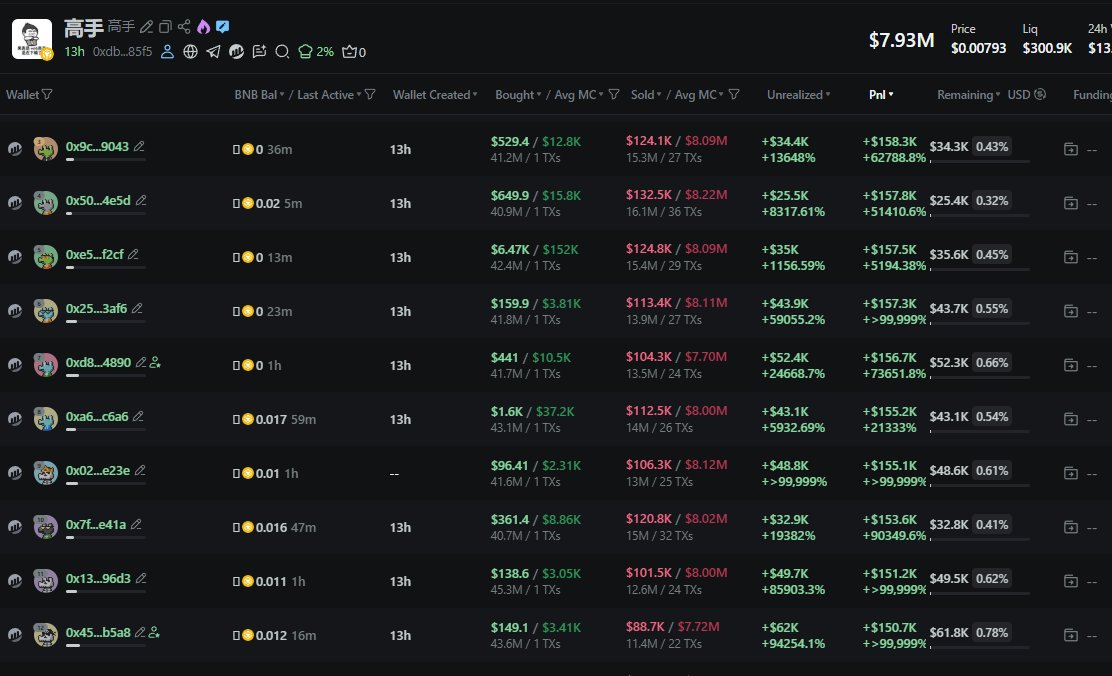
Task: Click the search magnifier icon in header
Action: click(x=282, y=52)
